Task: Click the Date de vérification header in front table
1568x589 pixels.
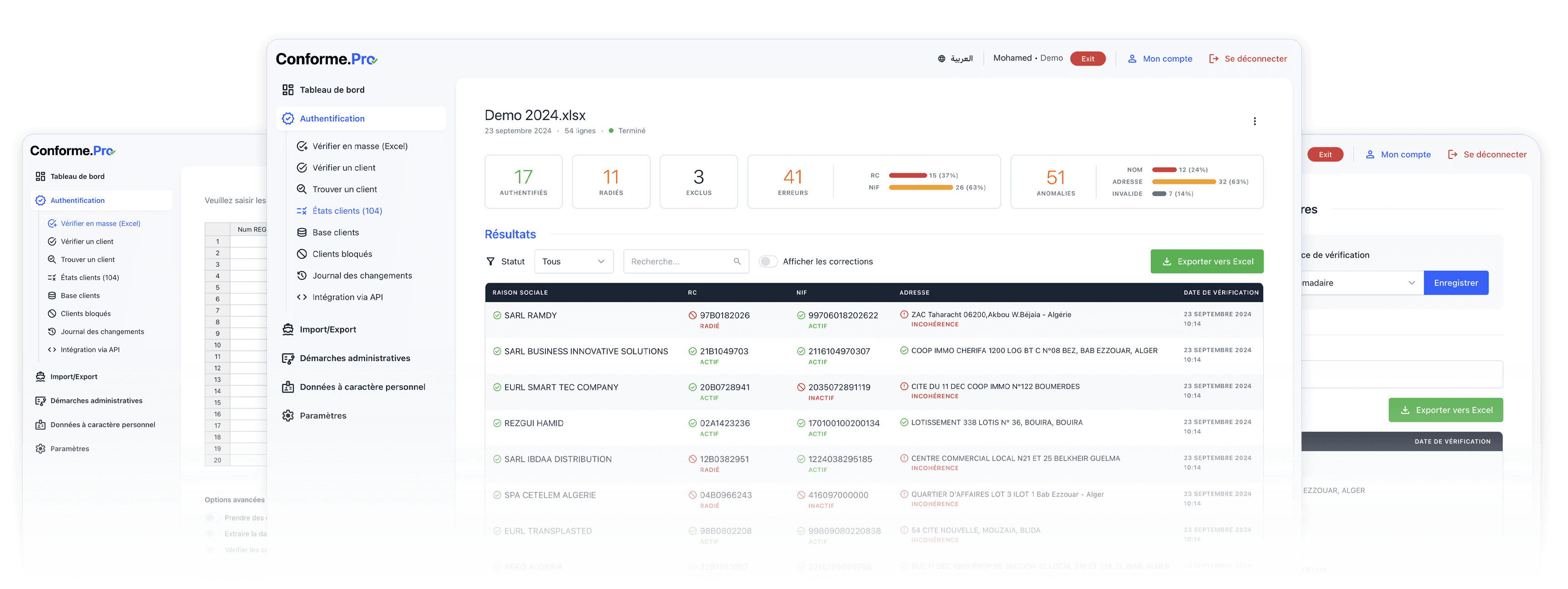Action: (x=1221, y=293)
